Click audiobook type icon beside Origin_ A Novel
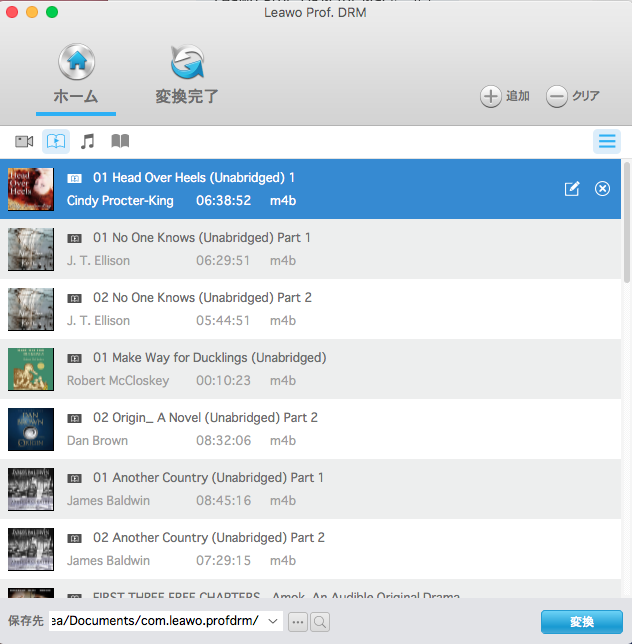 point(74,419)
